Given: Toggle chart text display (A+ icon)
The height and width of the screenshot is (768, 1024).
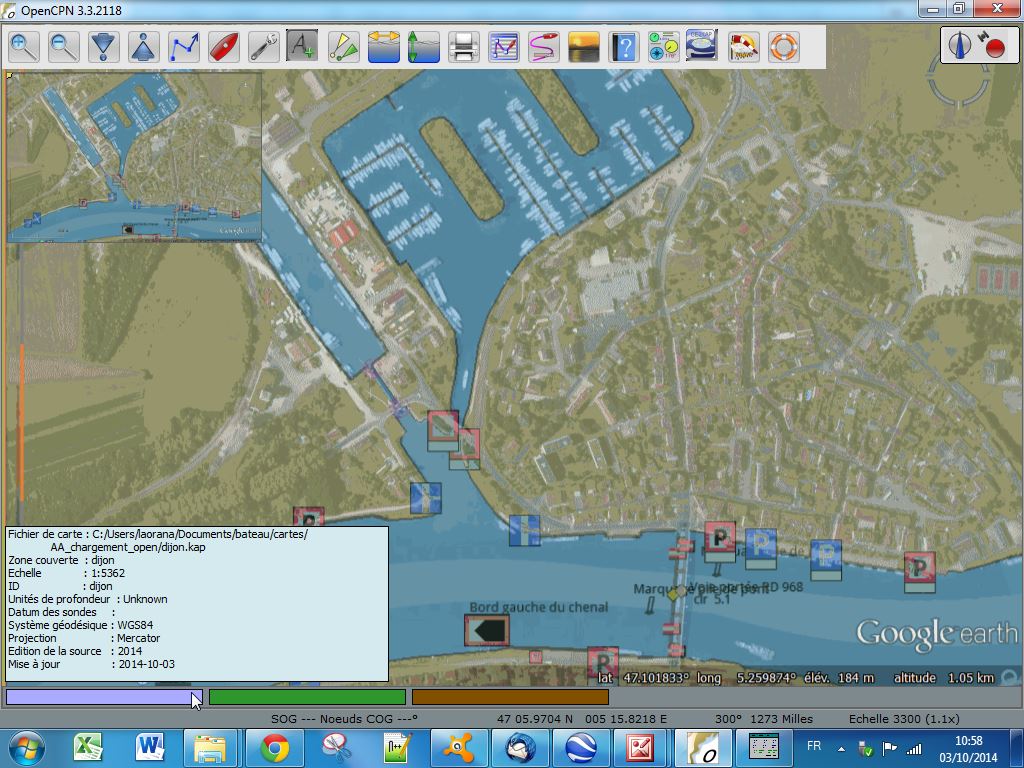Looking at the screenshot, I should coord(303,47).
